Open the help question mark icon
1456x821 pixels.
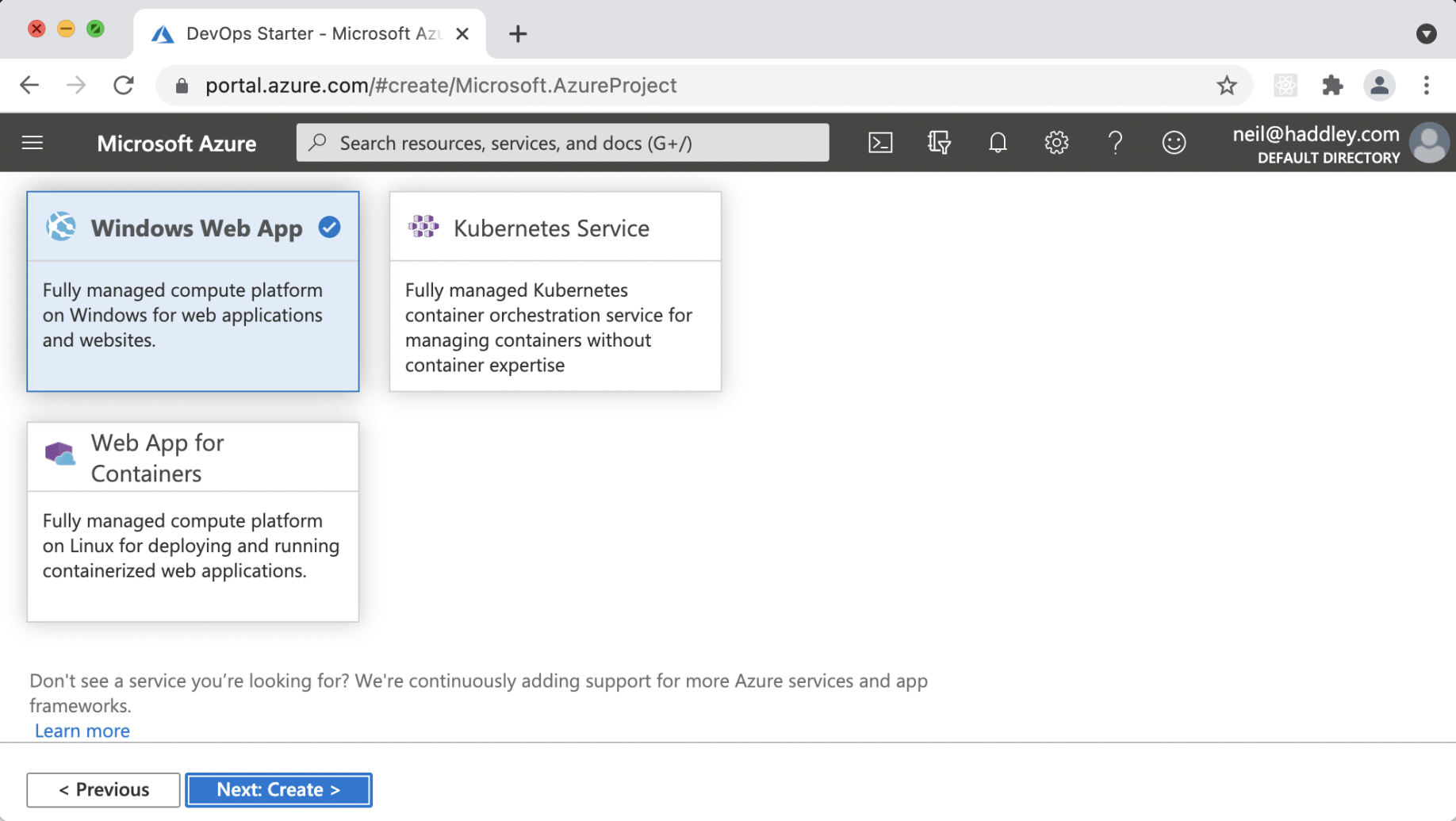1115,143
